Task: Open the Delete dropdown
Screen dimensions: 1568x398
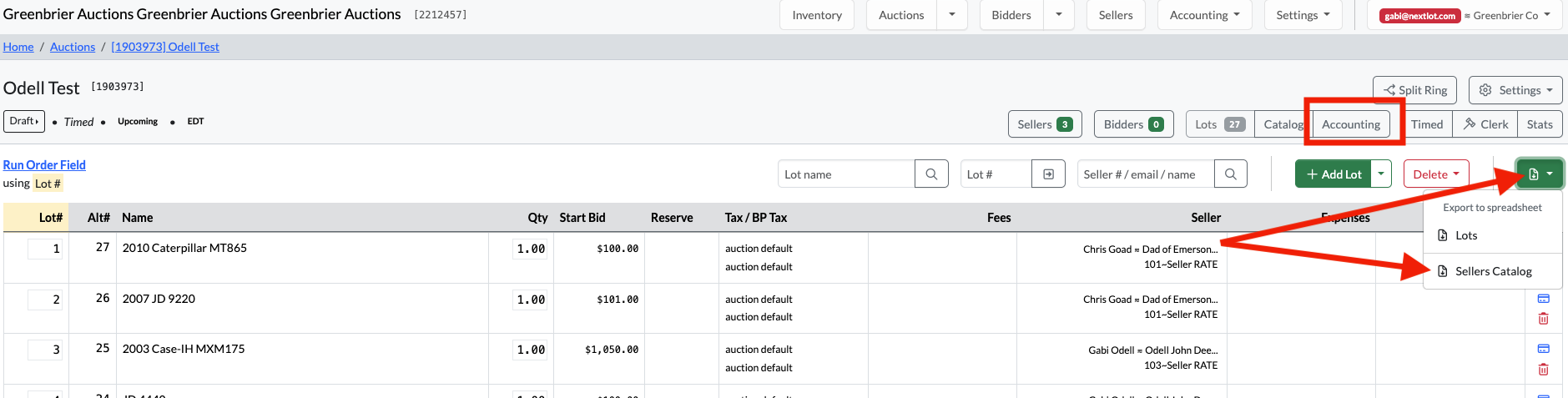Action: (1436, 174)
